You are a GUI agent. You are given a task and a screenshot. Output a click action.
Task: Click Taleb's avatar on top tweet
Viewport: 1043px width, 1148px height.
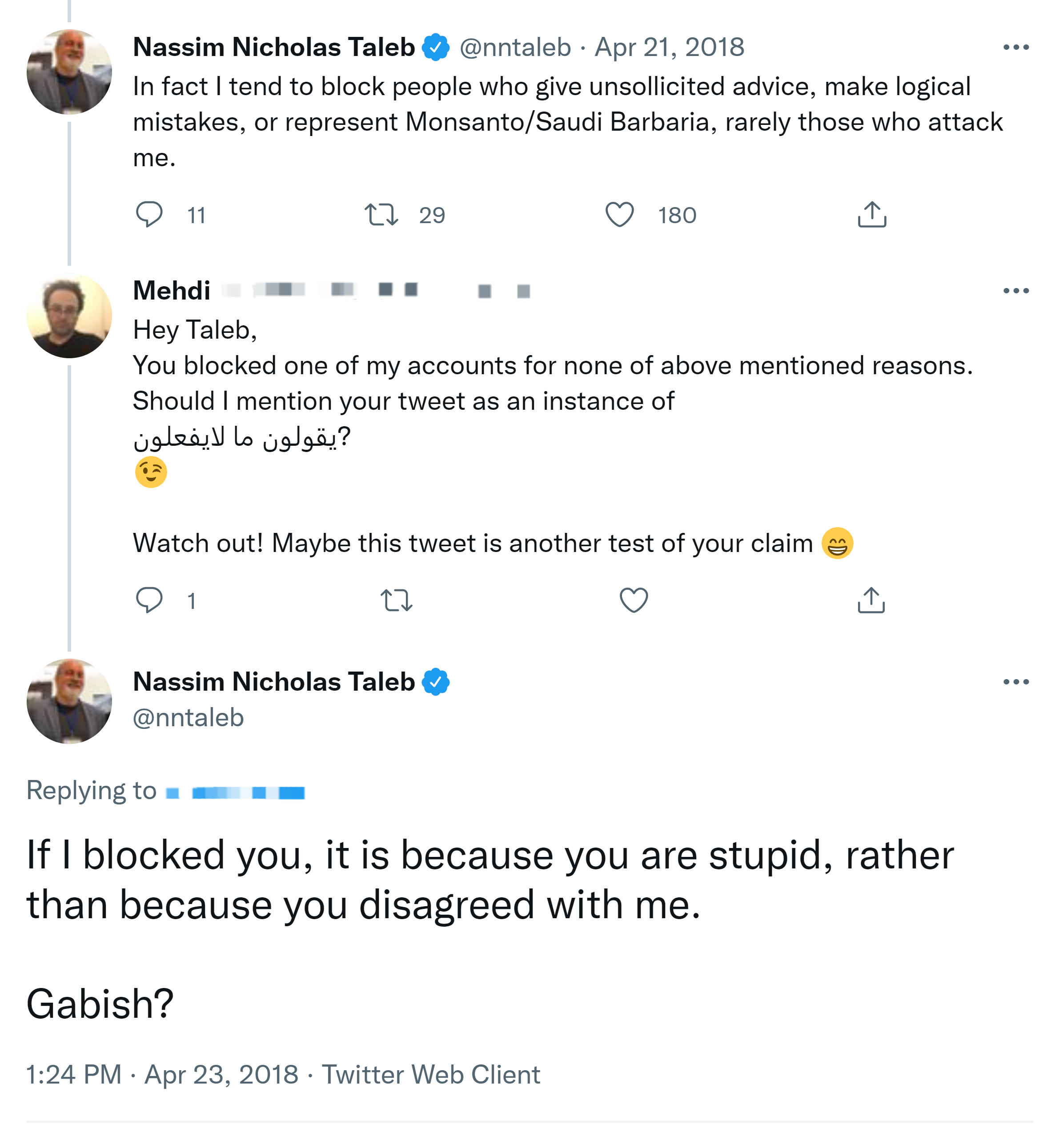[69, 72]
